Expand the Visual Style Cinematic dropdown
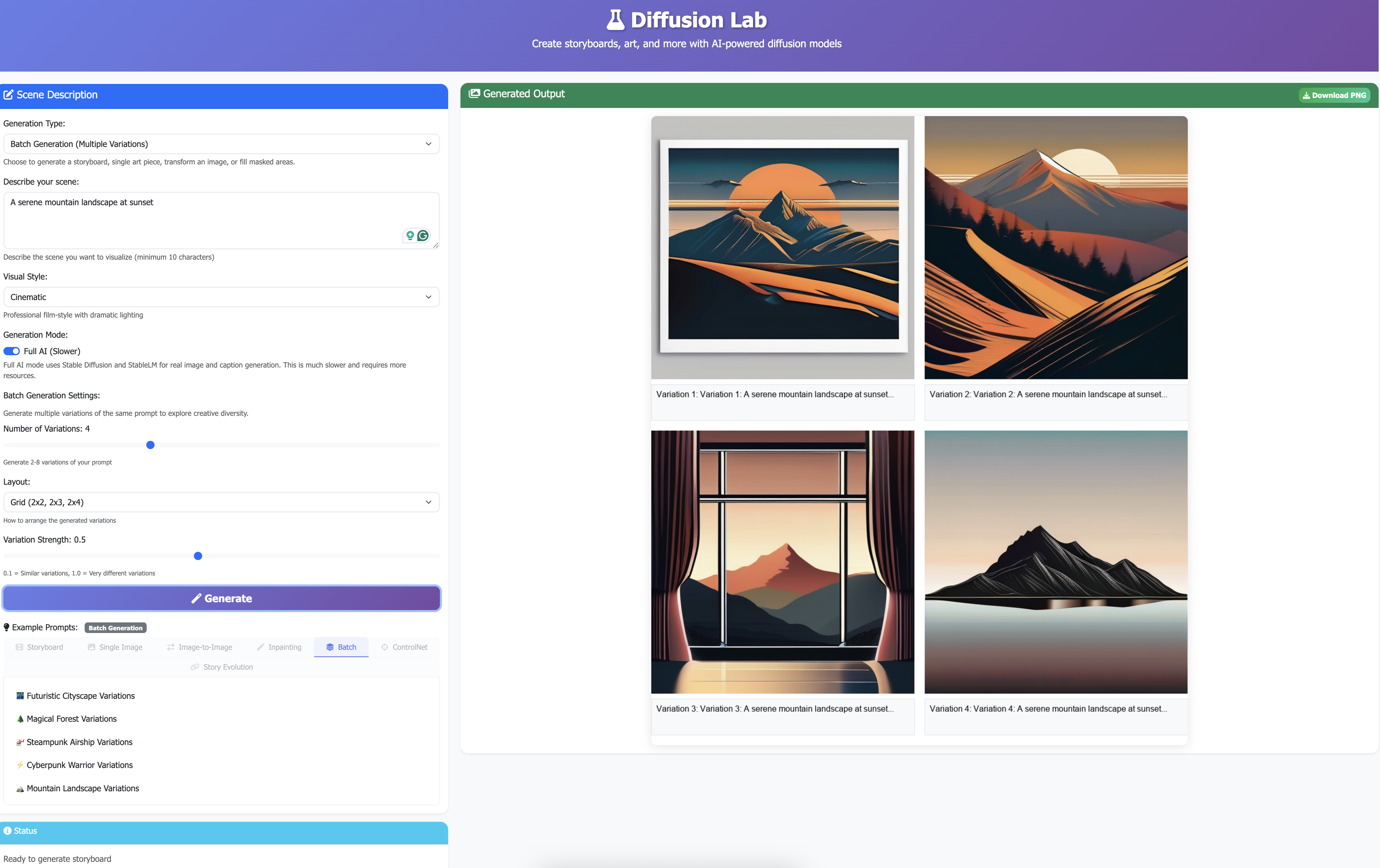Image resolution: width=1380 pixels, height=868 pixels. (221, 297)
